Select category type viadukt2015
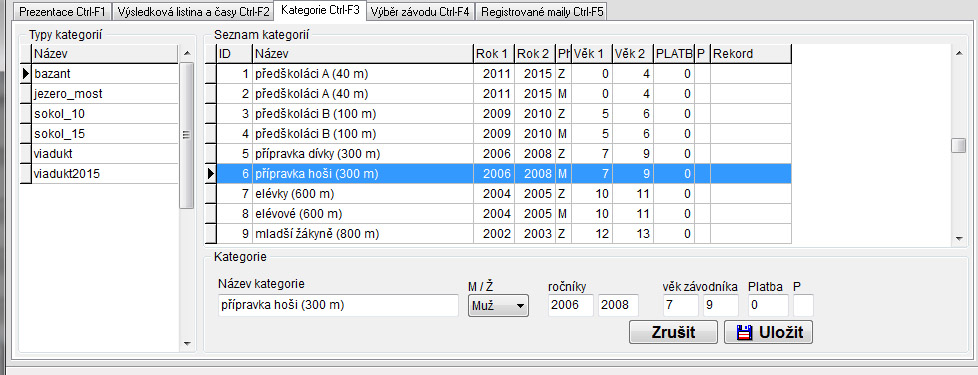Image resolution: width=978 pixels, height=375 pixels. [105, 173]
